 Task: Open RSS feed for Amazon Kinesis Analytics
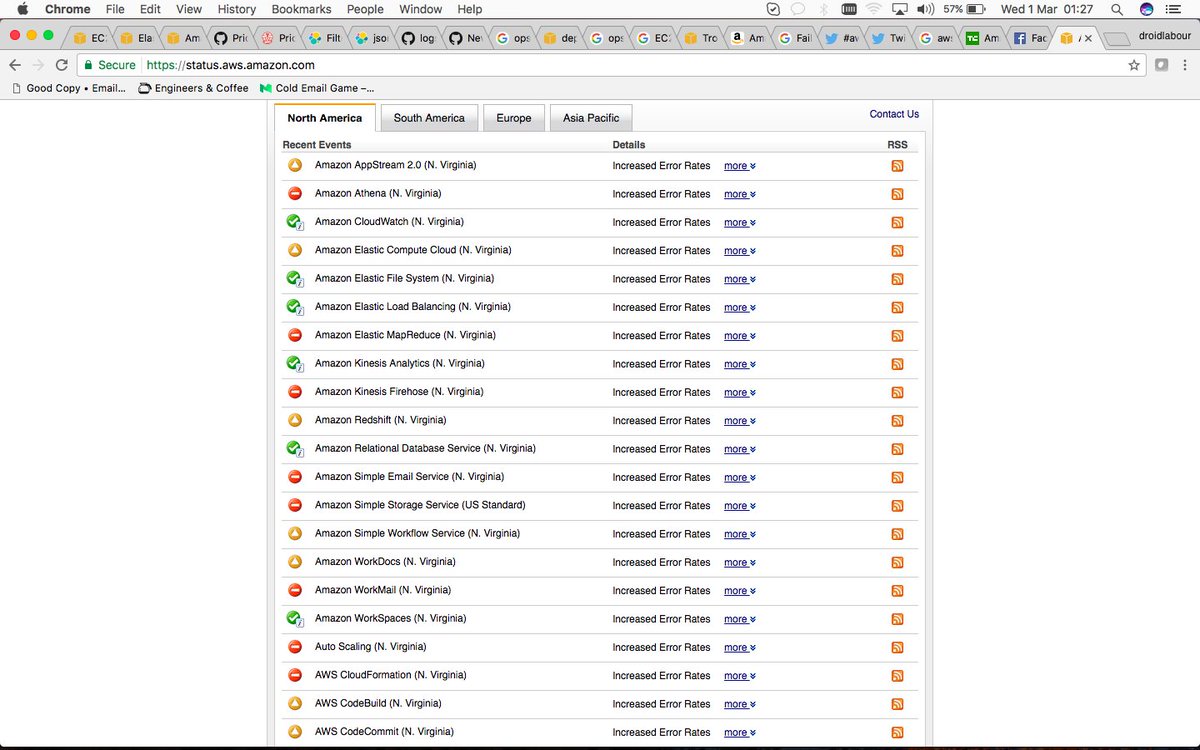coord(897,364)
